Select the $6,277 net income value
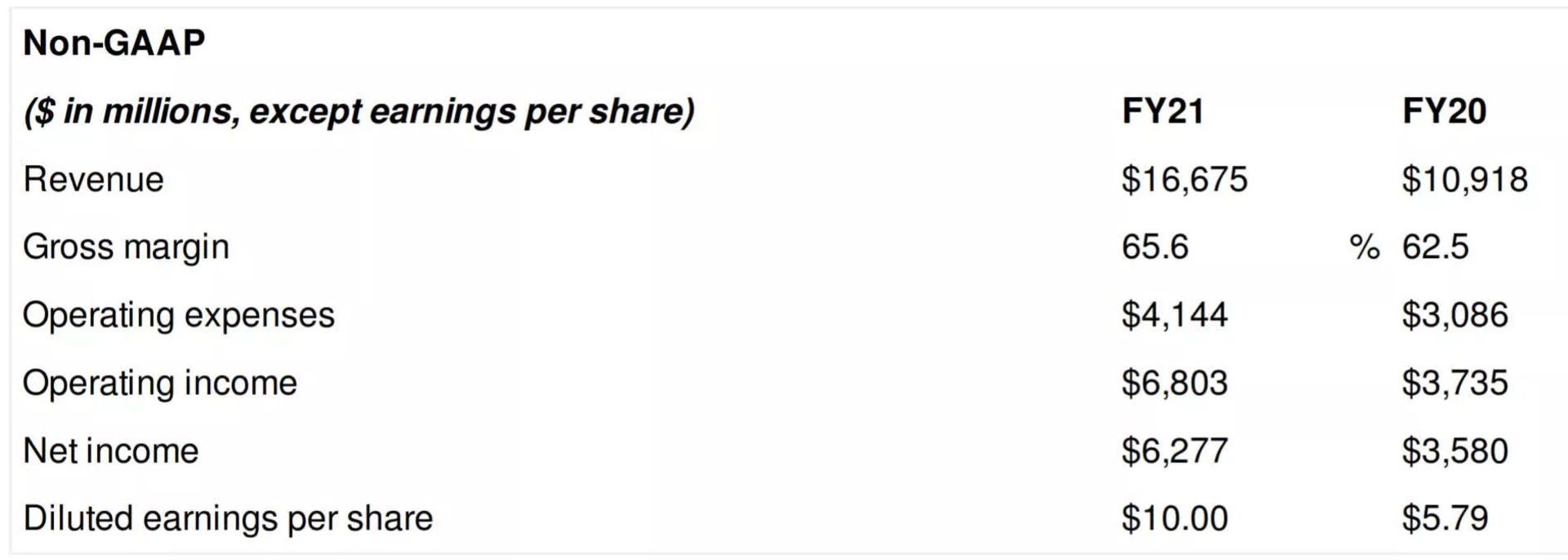 [1174, 451]
